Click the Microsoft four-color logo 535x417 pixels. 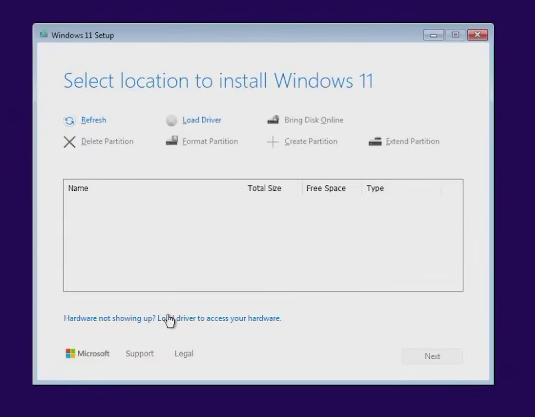click(70, 354)
